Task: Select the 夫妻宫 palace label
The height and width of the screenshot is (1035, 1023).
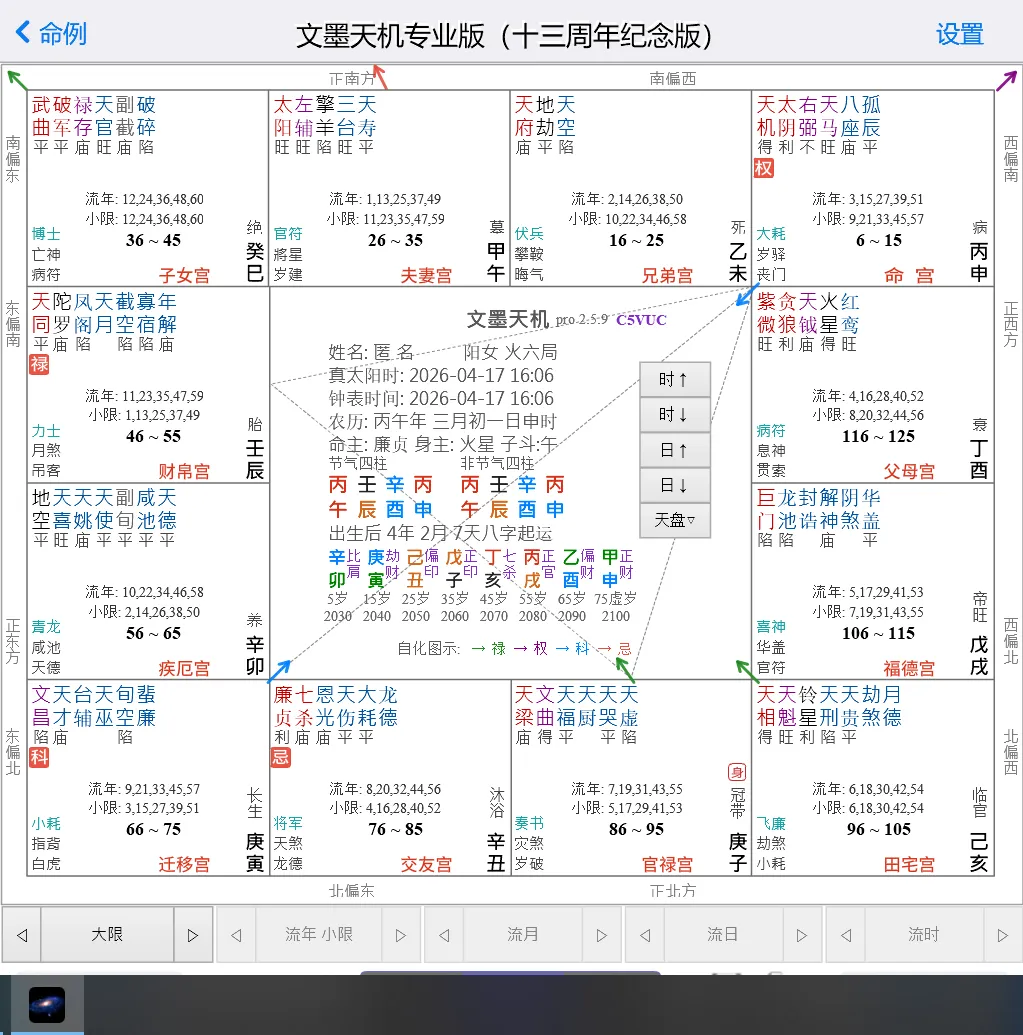Action: click(426, 275)
